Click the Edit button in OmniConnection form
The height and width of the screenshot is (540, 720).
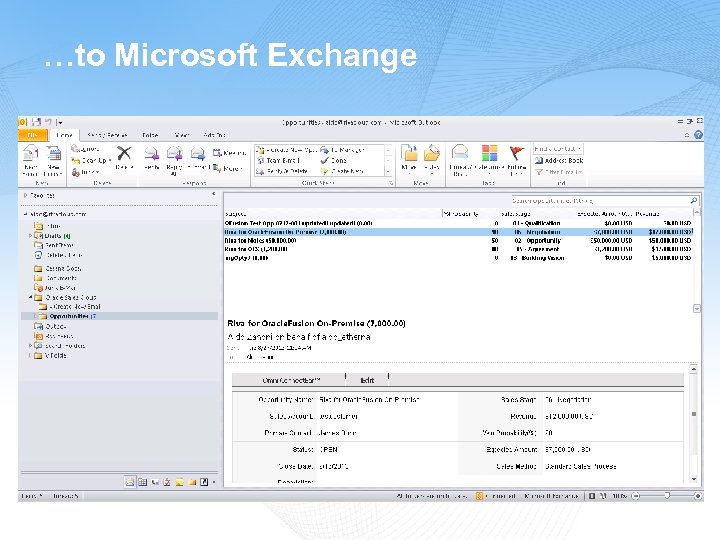367,380
